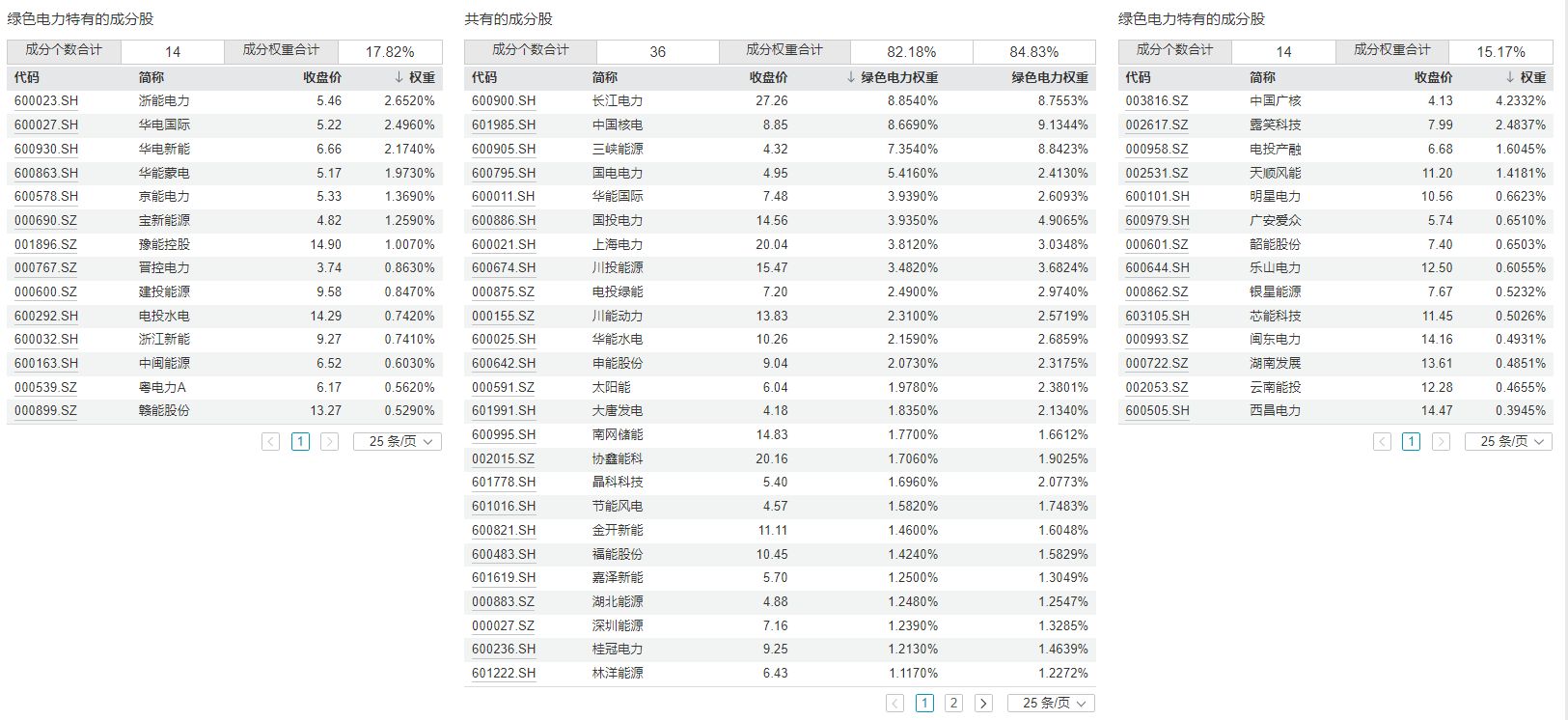Sort by 权重 column in 17.82% table

point(415,77)
